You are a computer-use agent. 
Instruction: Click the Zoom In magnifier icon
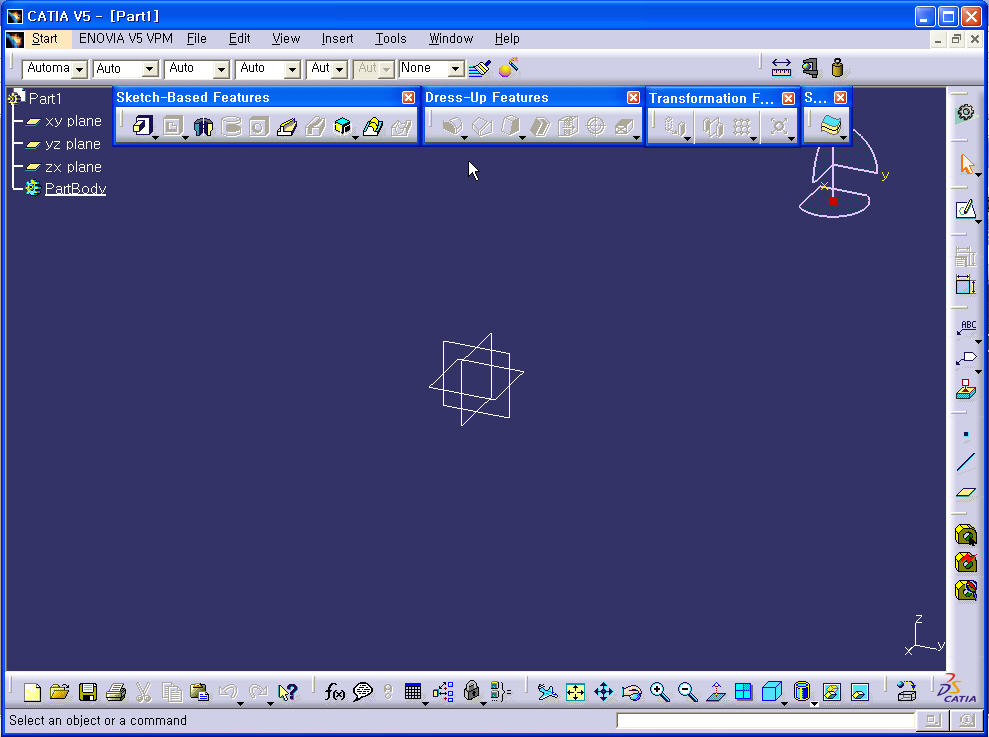pos(659,692)
